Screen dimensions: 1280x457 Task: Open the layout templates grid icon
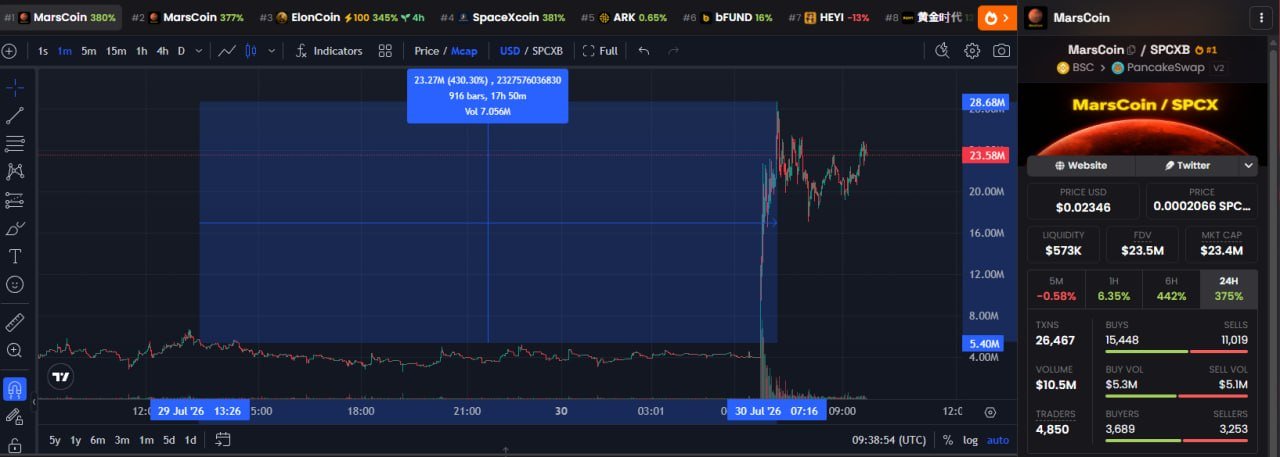386,51
